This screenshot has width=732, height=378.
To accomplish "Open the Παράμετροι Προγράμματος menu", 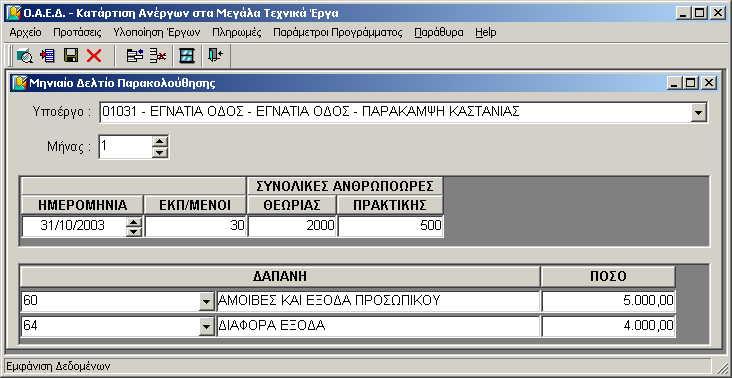I will 338,33.
